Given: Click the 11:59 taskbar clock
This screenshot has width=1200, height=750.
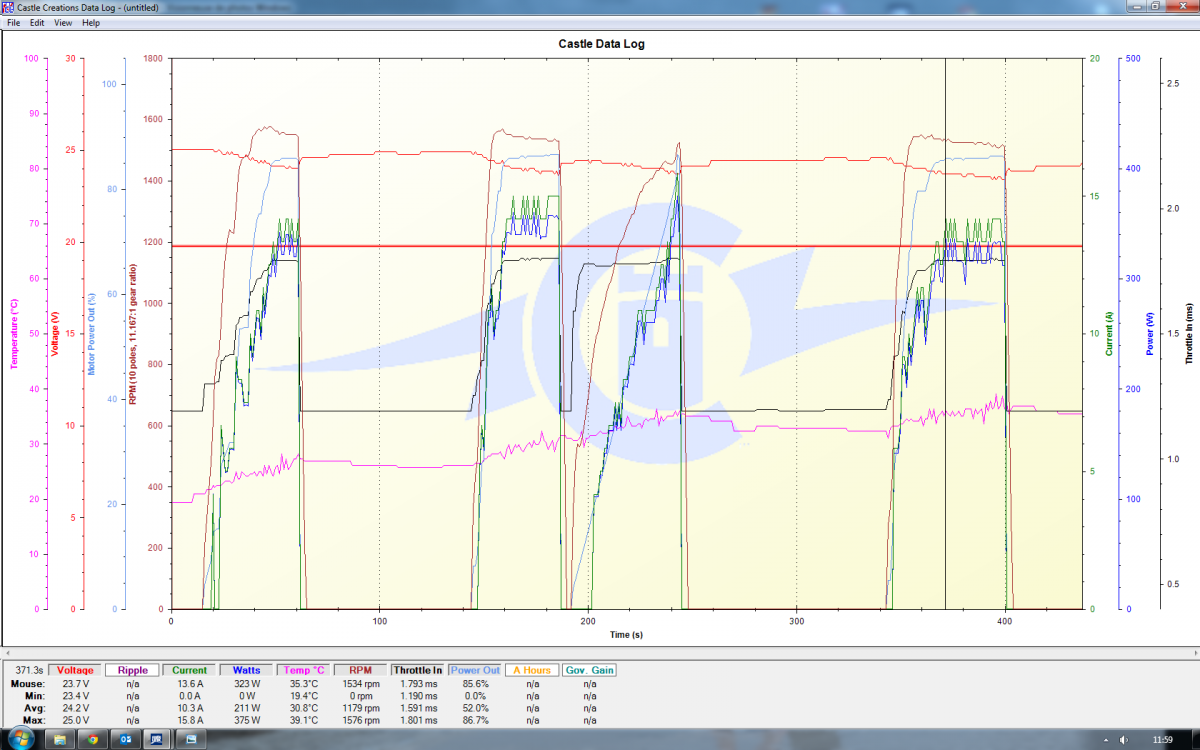Looking at the screenshot, I should click(1163, 740).
